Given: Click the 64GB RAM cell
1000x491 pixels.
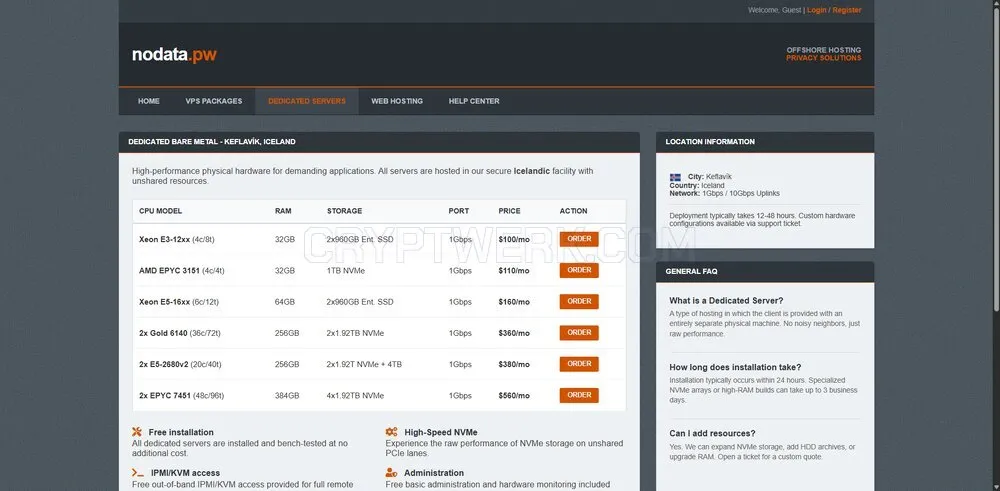Looking at the screenshot, I should [x=285, y=302].
